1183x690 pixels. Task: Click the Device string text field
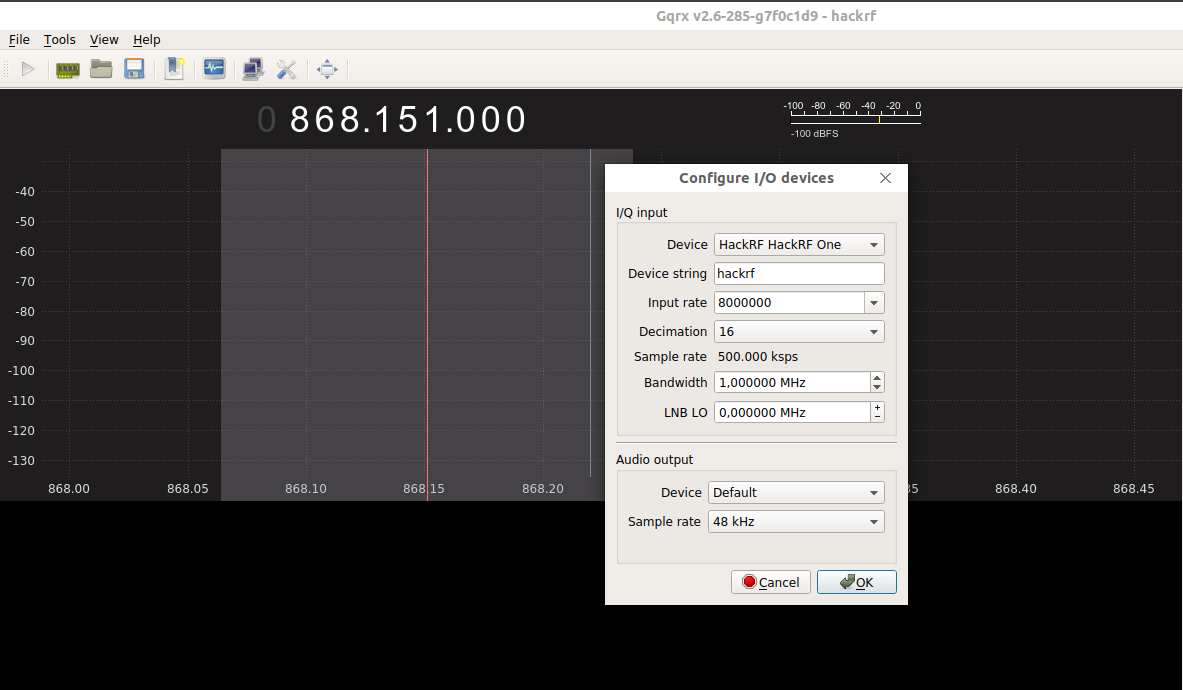[x=799, y=274]
